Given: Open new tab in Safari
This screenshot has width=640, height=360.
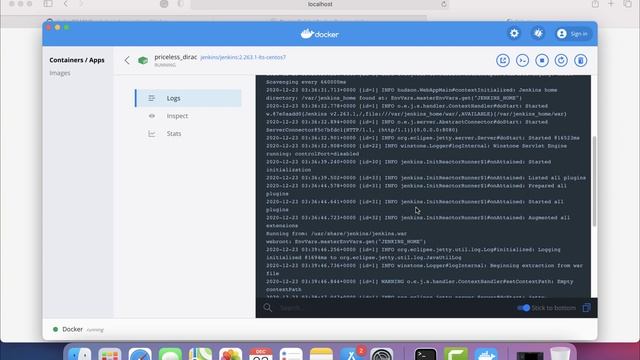Looking at the screenshot, I should tap(611, 4).
